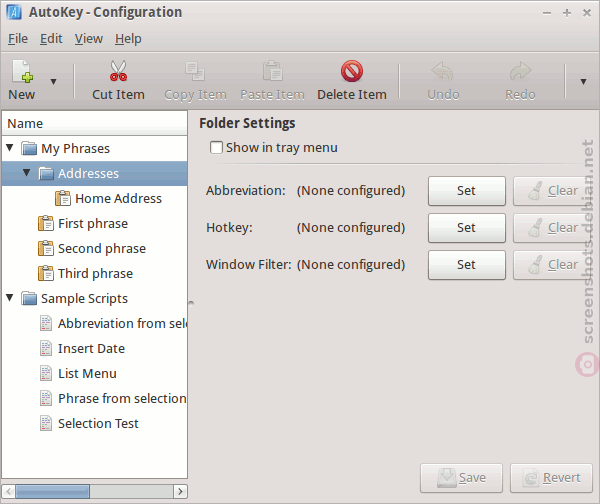Set the Hotkey for the folder
This screenshot has height=504, width=600.
point(466,228)
